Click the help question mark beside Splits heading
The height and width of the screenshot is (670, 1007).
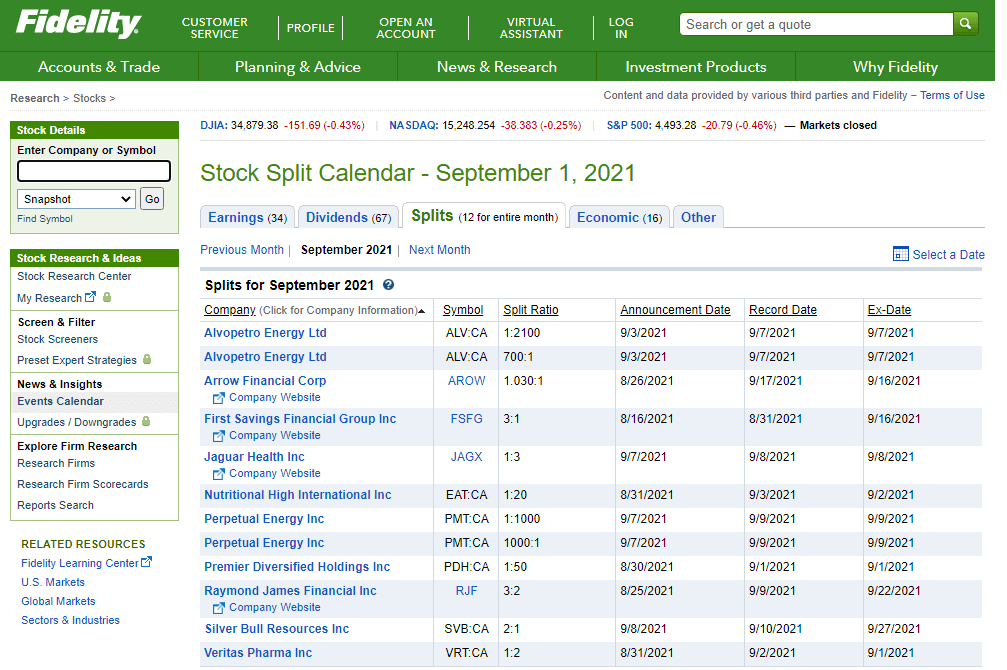(388, 285)
